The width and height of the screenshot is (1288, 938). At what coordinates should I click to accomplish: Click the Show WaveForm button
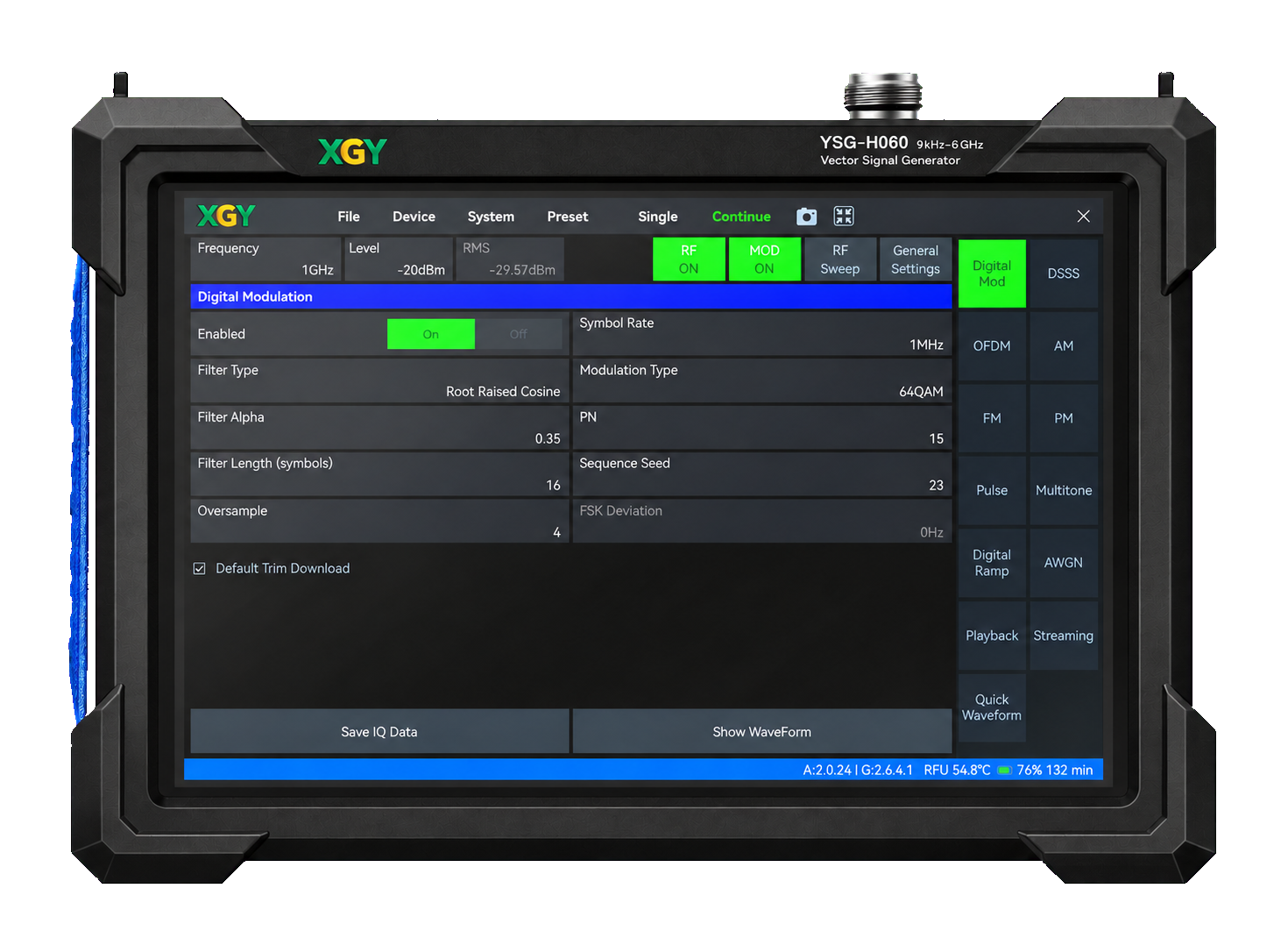[x=761, y=731]
